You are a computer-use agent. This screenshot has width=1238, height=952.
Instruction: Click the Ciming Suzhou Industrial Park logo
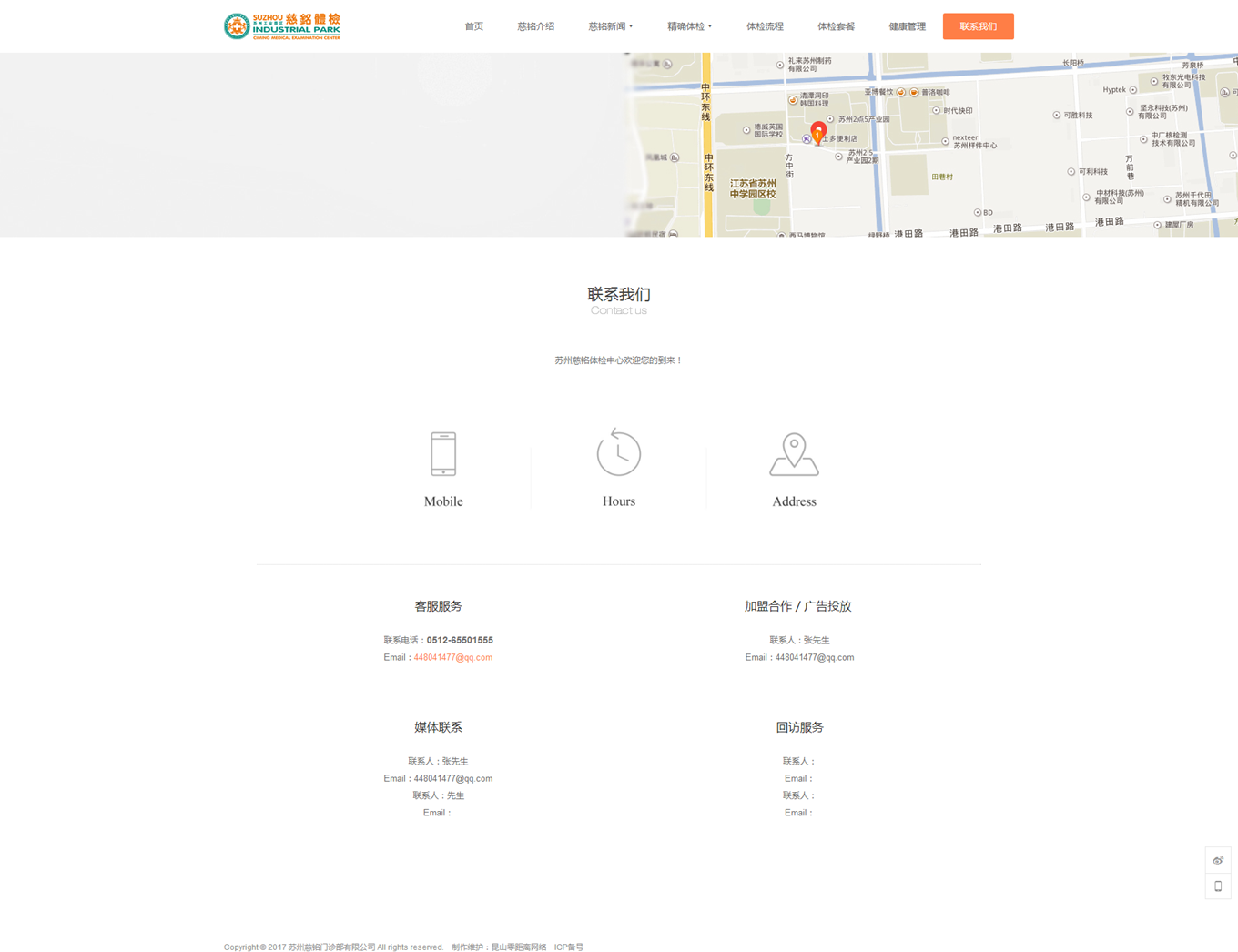pyautogui.click(x=282, y=26)
